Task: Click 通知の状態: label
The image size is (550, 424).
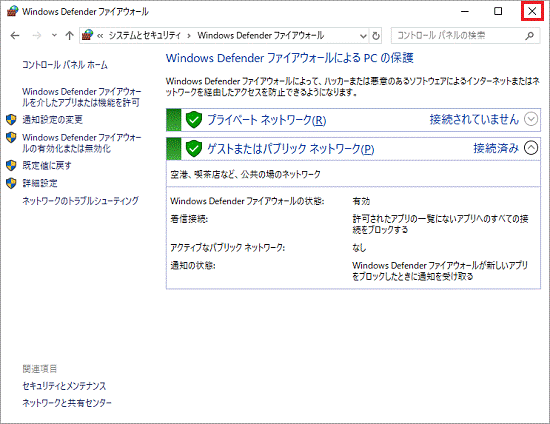Action: click(193, 265)
